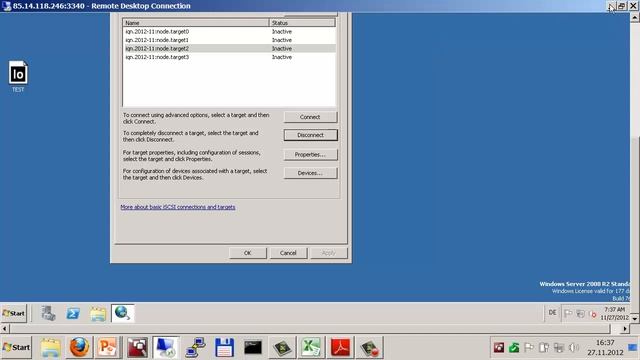
Task: Open target Properties dialog
Action: pyautogui.click(x=311, y=155)
